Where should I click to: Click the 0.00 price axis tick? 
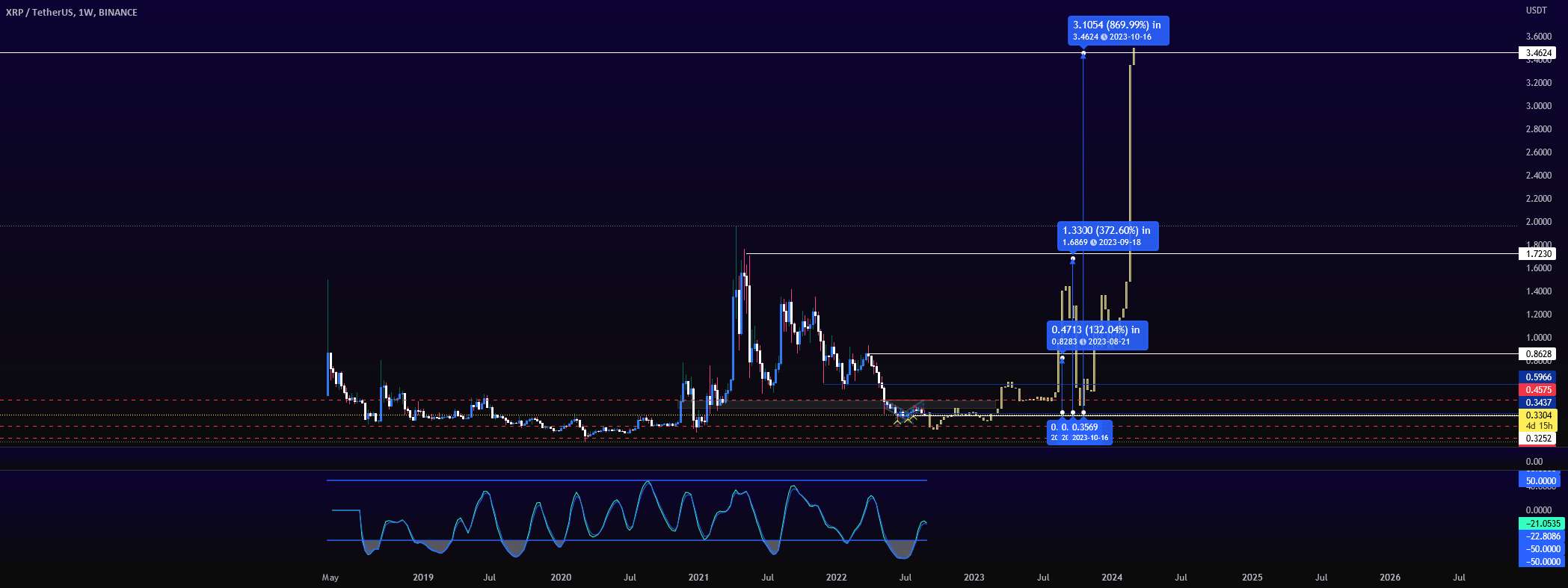click(1534, 462)
